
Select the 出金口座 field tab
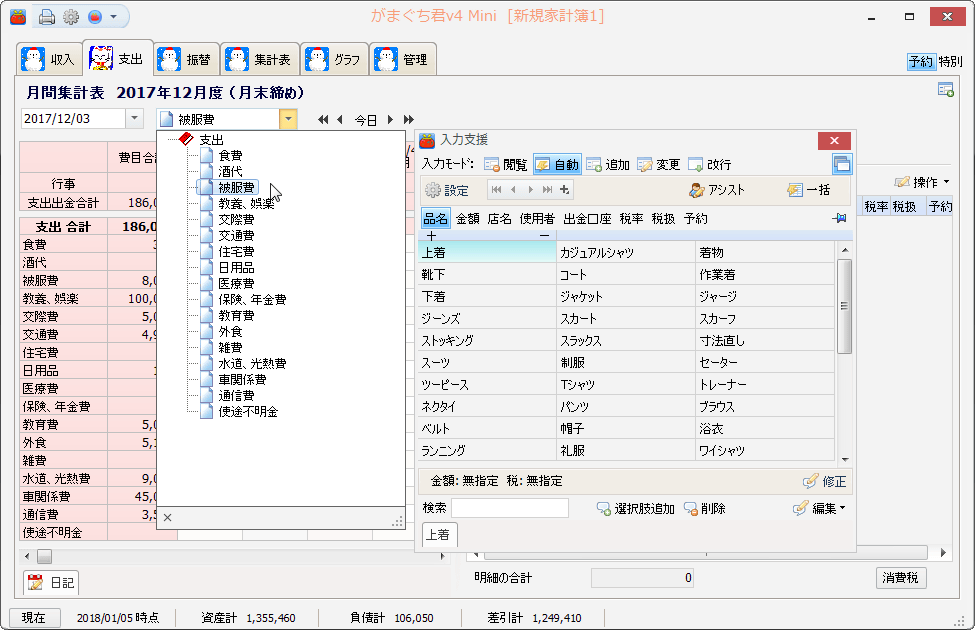coord(587,219)
